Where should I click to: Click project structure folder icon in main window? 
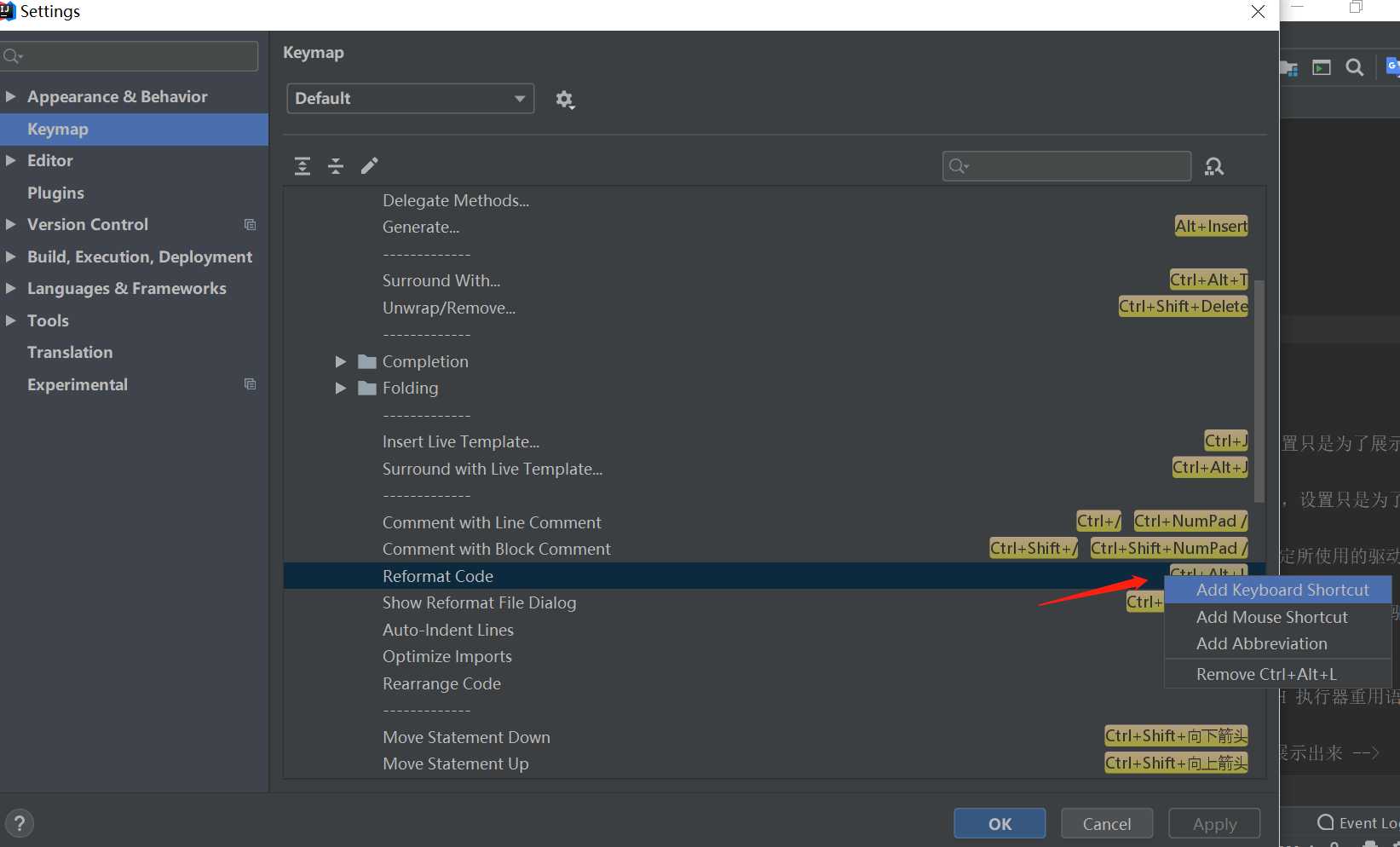pyautogui.click(x=1288, y=68)
